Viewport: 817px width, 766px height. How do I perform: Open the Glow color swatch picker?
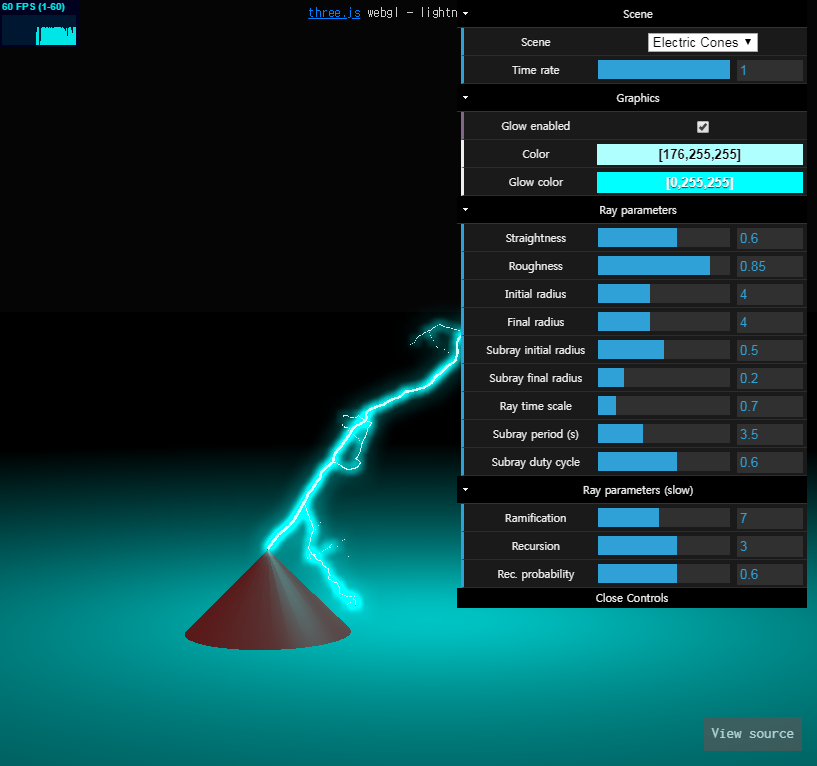(x=699, y=182)
